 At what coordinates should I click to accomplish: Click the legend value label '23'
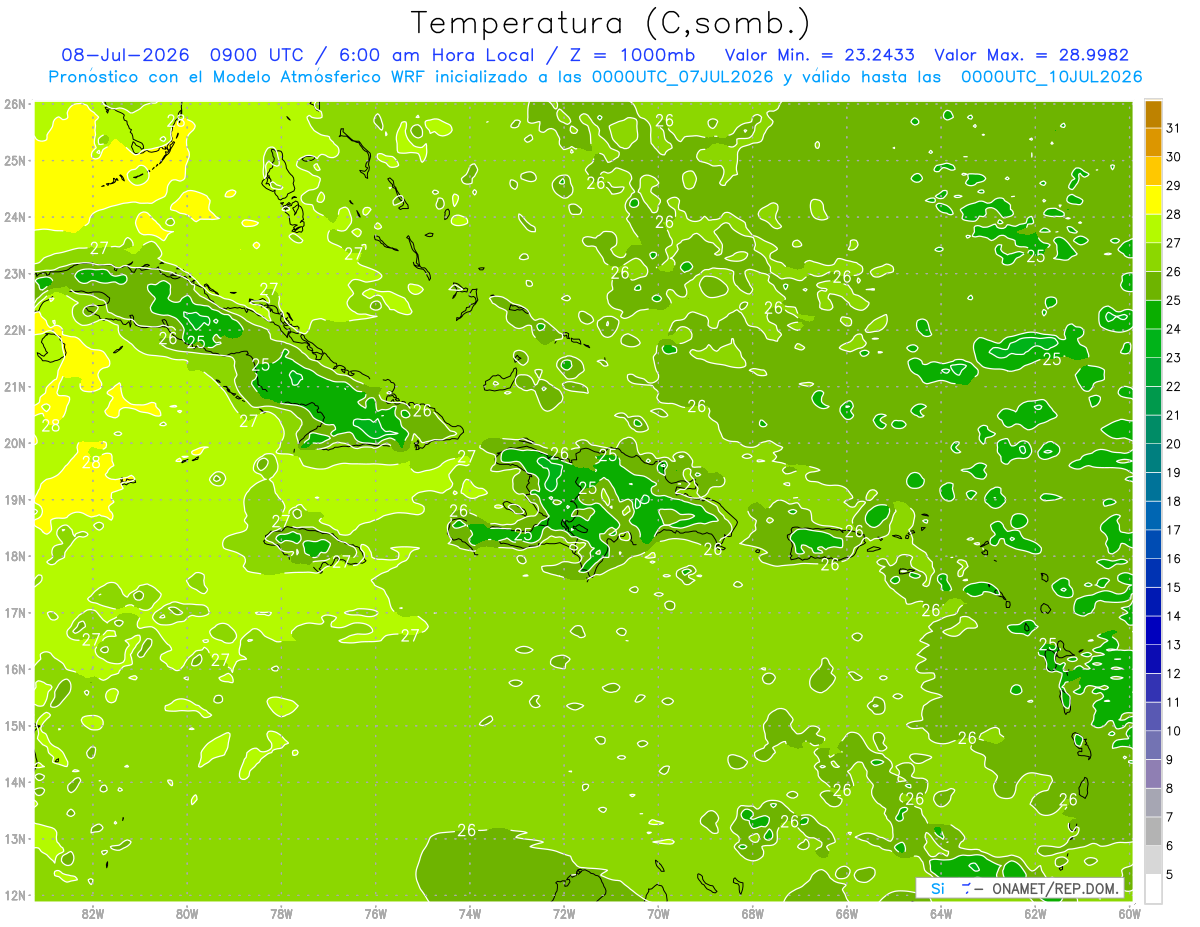[1174, 358]
